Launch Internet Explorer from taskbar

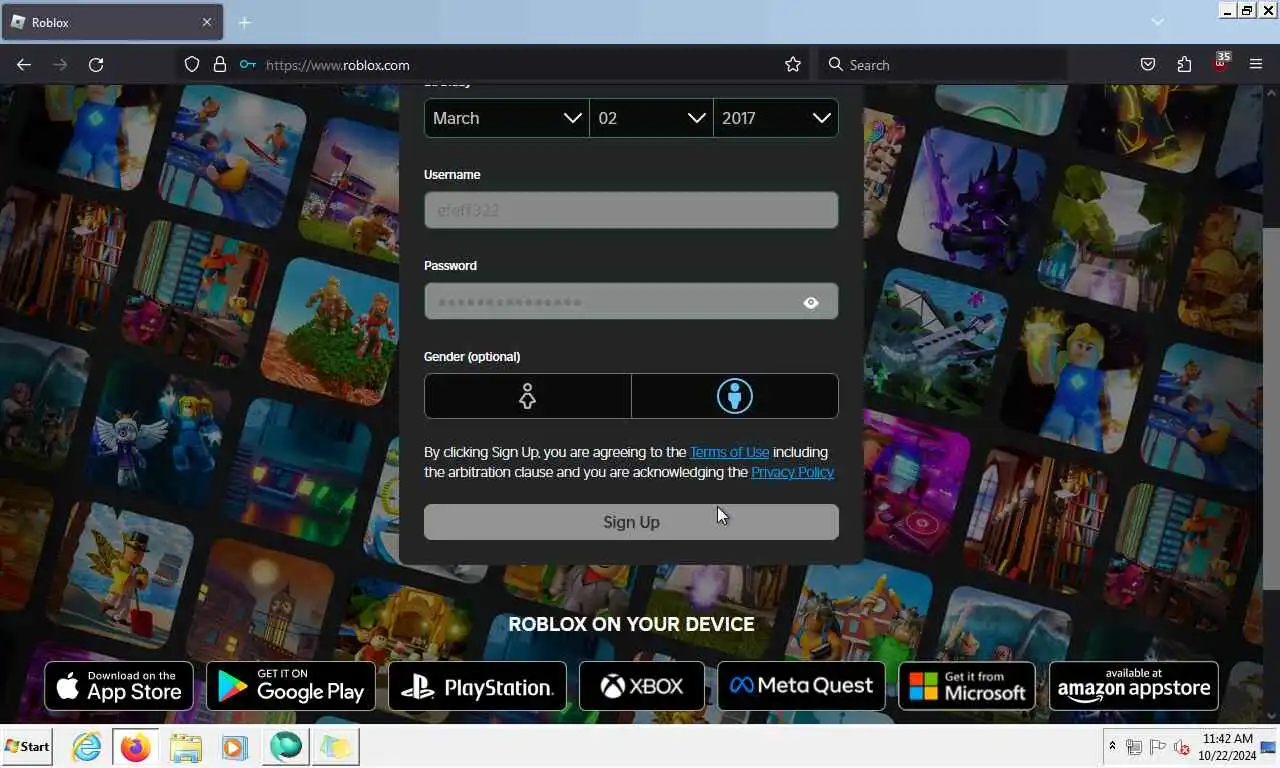point(87,747)
